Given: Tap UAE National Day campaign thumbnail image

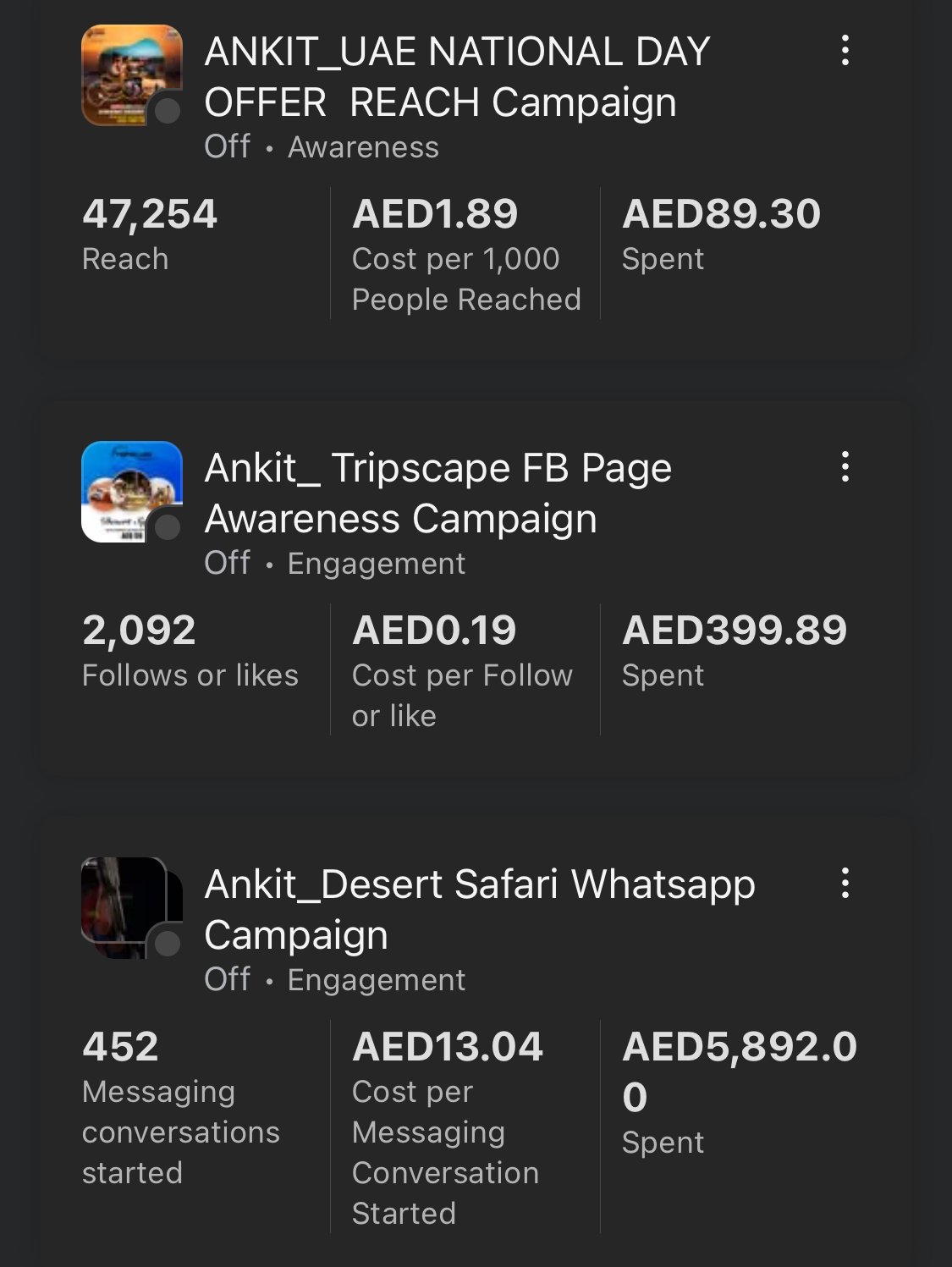Looking at the screenshot, I should click(x=127, y=72).
